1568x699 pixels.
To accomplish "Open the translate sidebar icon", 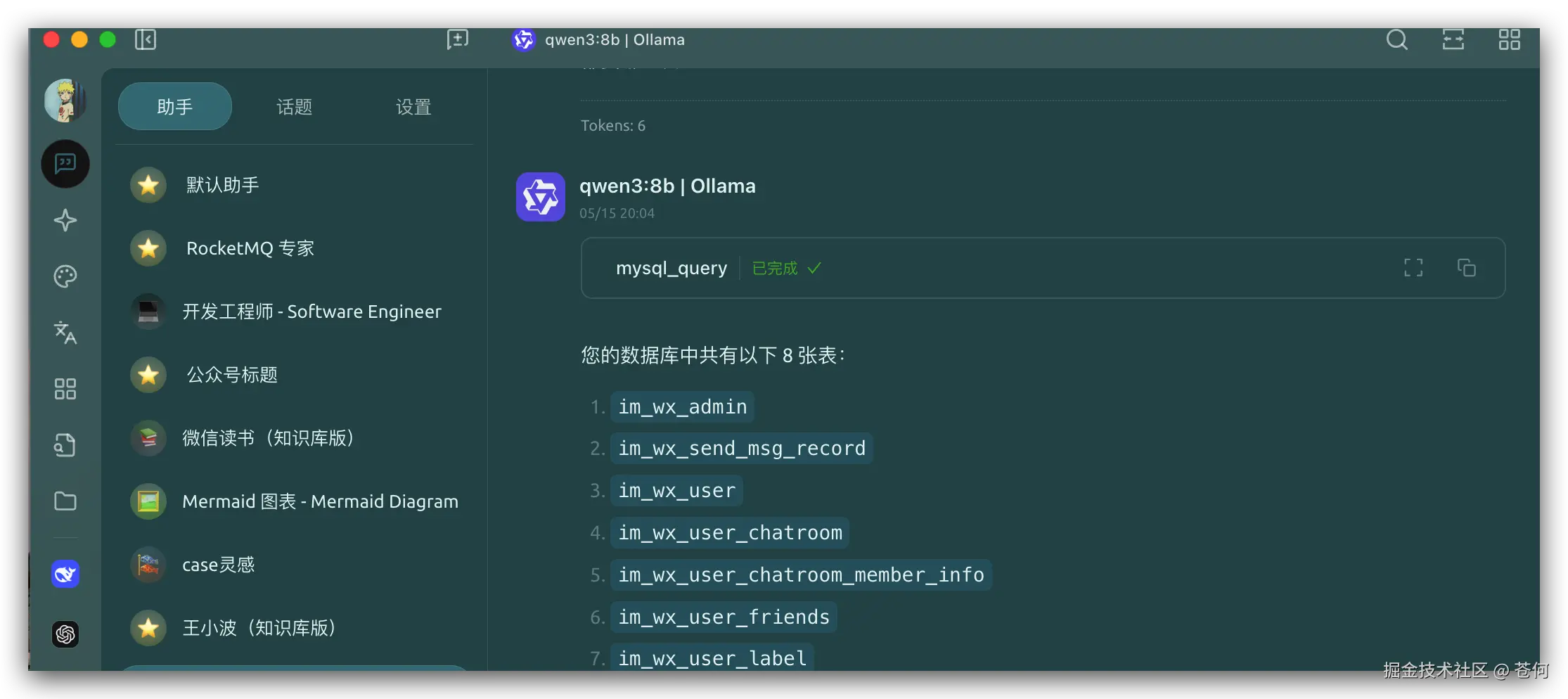I will 65,333.
